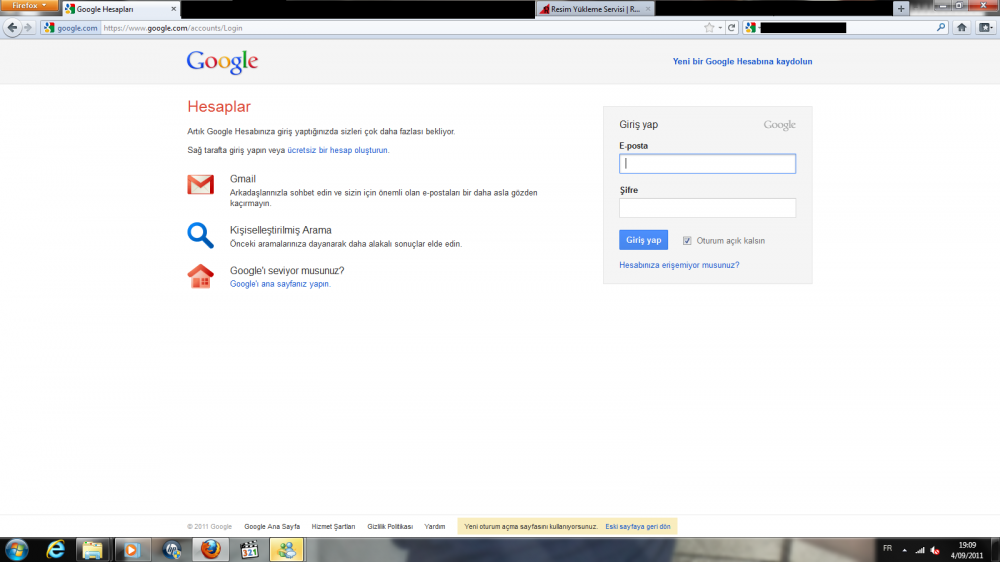Click the volume tray icon
This screenshot has width=1000, height=562.
coord(935,550)
